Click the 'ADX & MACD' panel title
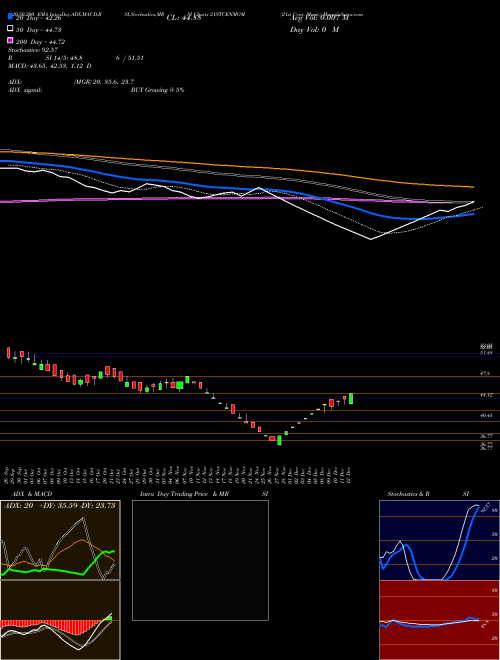 click(x=32, y=494)
